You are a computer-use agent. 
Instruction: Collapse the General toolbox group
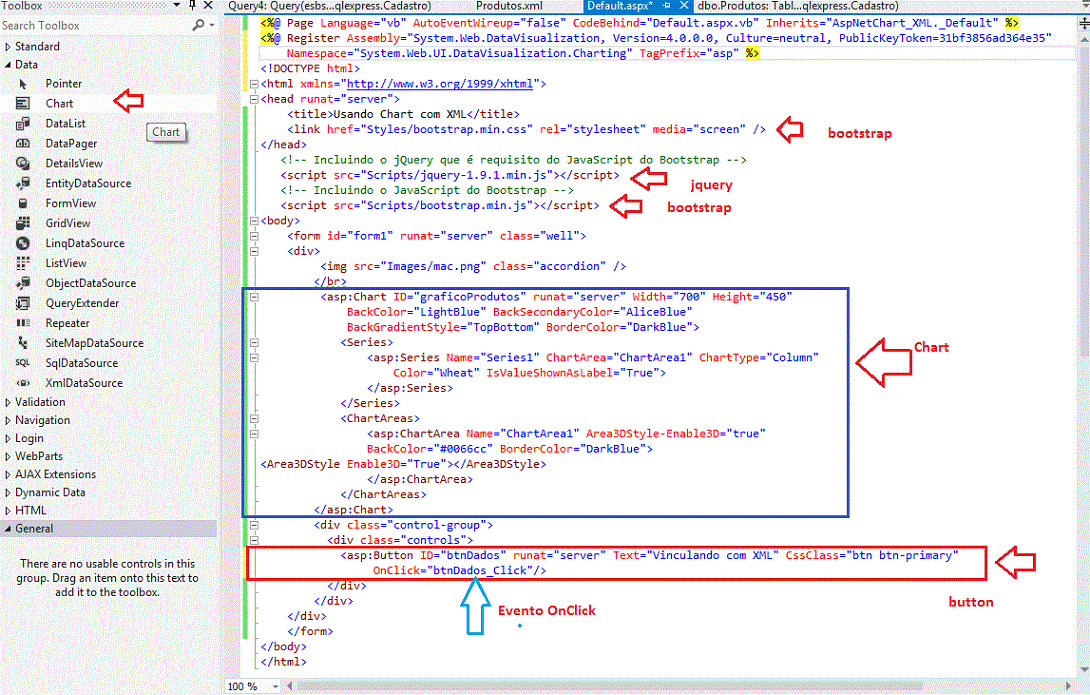[8, 529]
